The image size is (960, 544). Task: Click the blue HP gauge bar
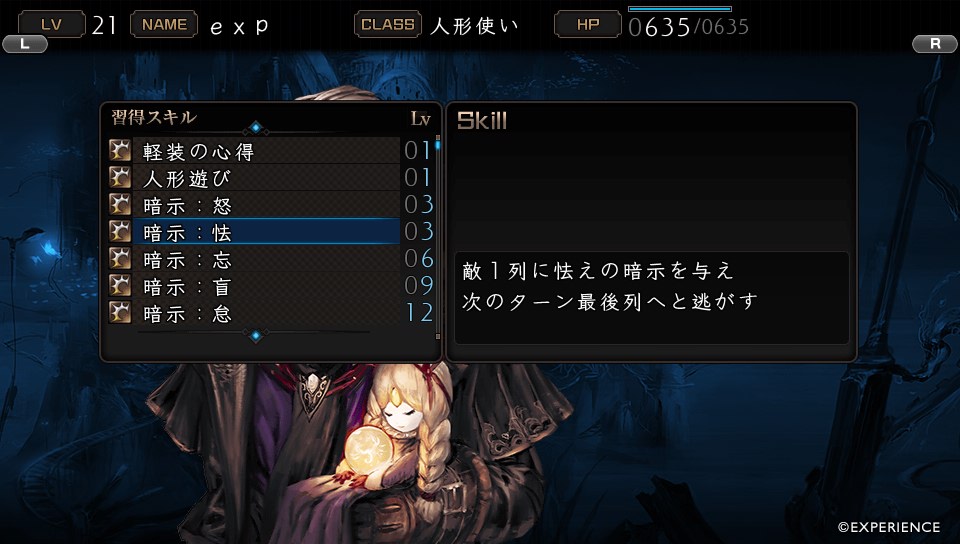click(x=680, y=9)
